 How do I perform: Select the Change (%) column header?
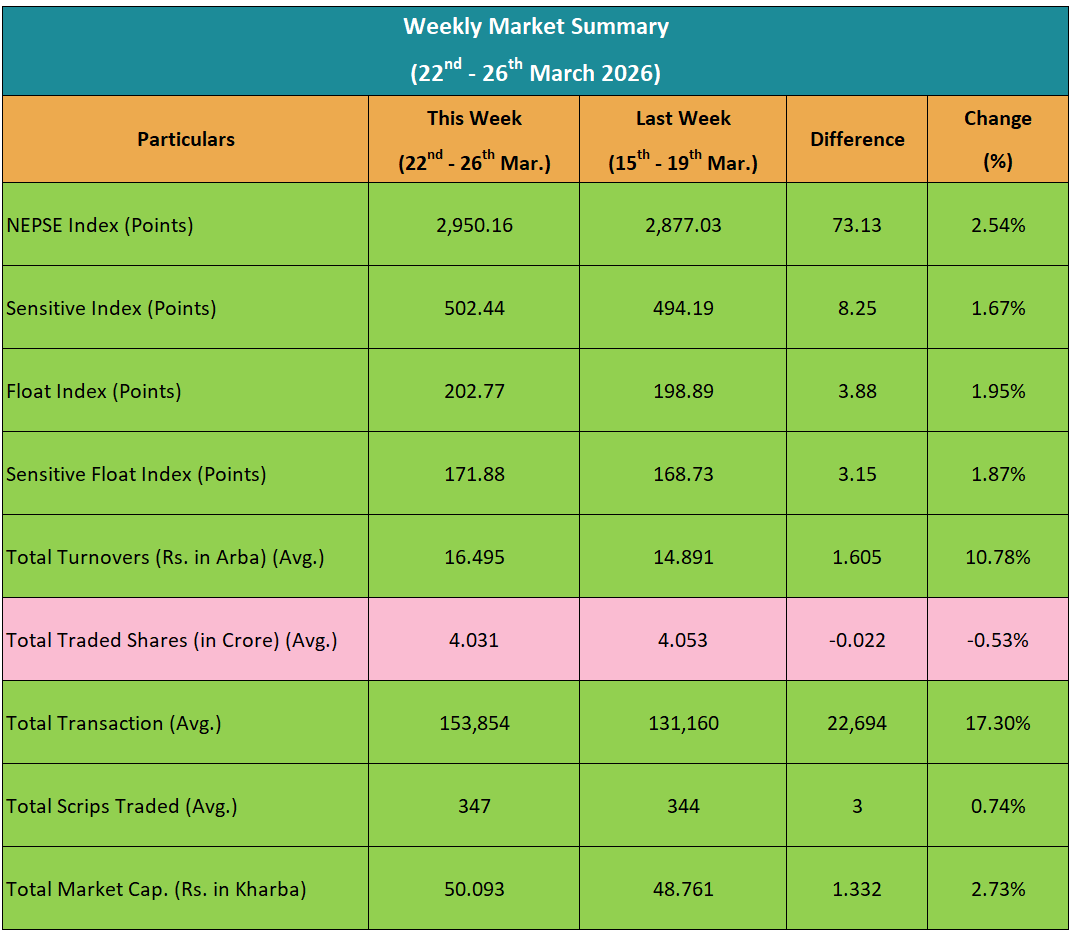997,139
